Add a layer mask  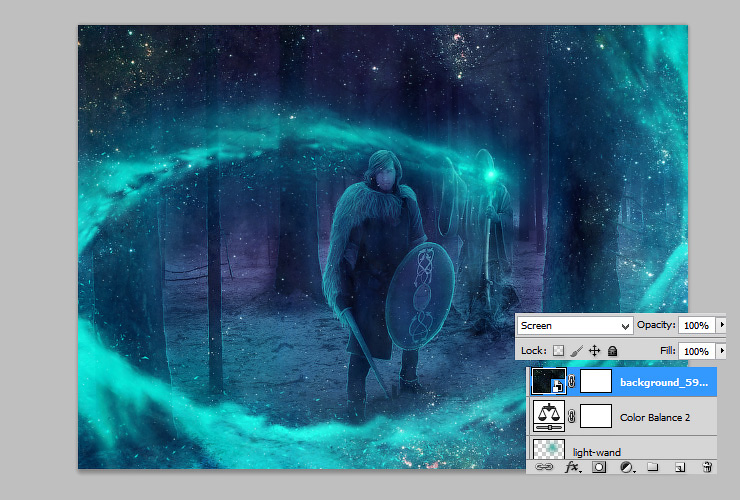click(x=599, y=467)
